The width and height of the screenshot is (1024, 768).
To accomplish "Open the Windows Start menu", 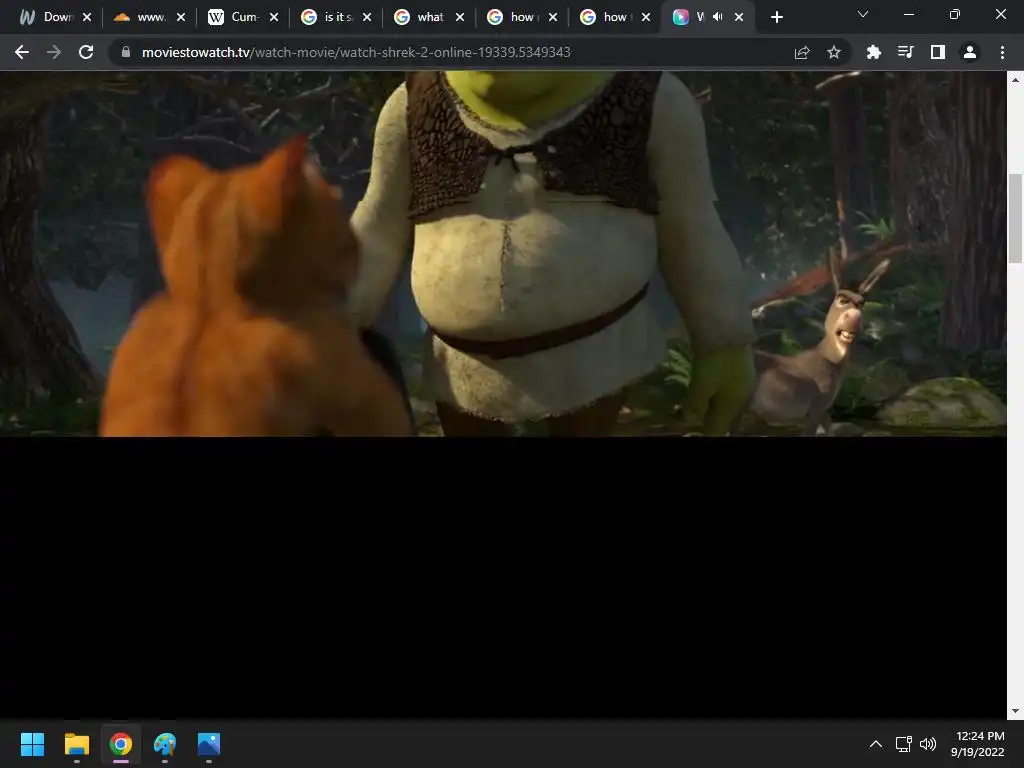I will coord(32,744).
